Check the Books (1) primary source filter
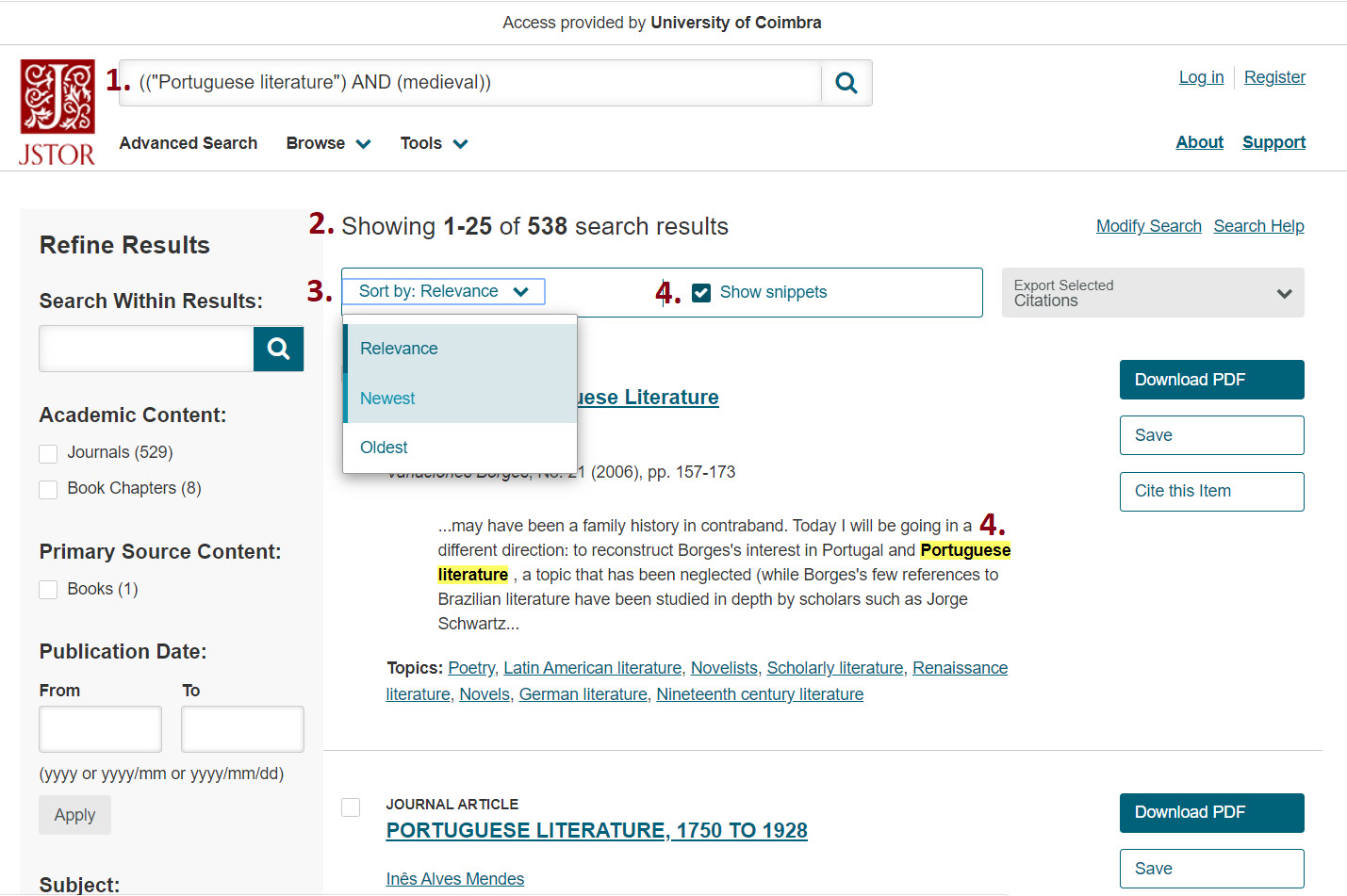Viewport: 1347px width, 896px height. (49, 590)
